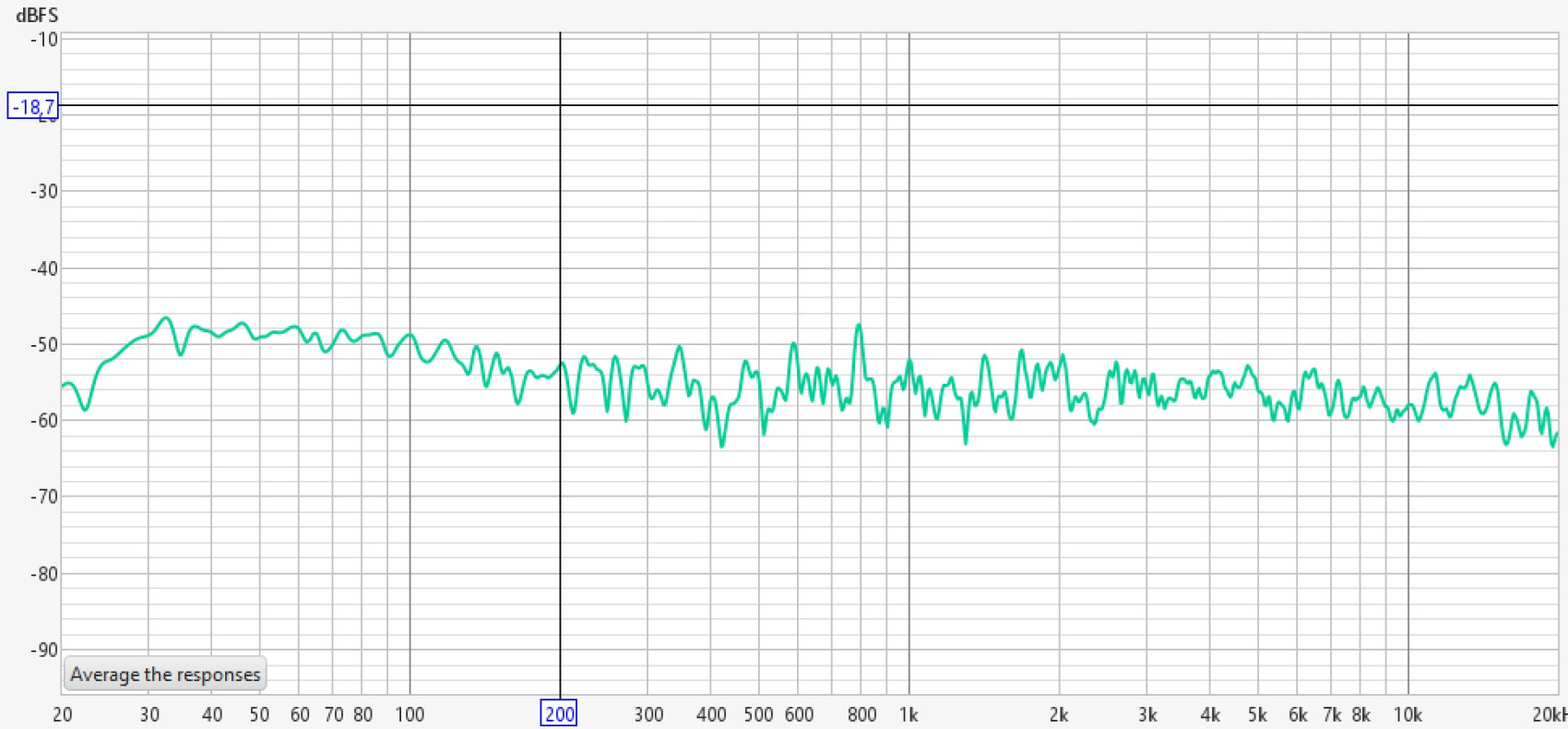Viewport: 1568px width, 729px height.
Task: Click the dBFS axis unit label
Action: [37, 16]
